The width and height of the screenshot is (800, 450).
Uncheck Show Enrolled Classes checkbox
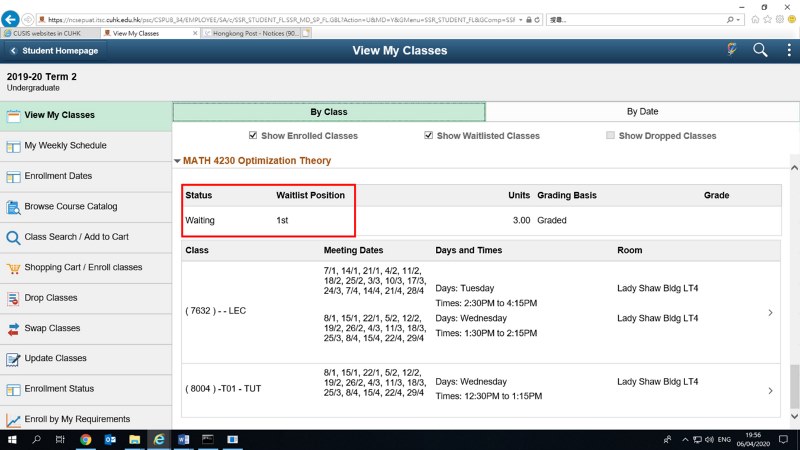[x=253, y=136]
